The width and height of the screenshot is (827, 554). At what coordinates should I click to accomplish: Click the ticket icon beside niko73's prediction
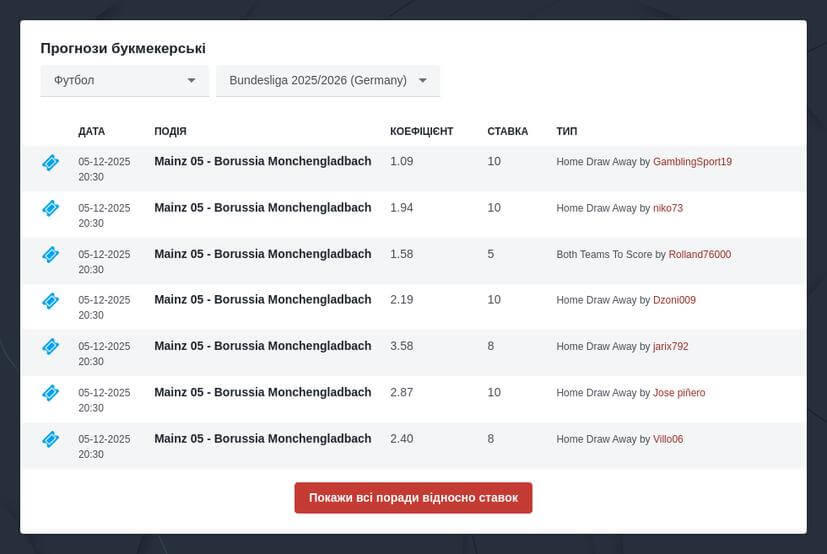(x=50, y=208)
